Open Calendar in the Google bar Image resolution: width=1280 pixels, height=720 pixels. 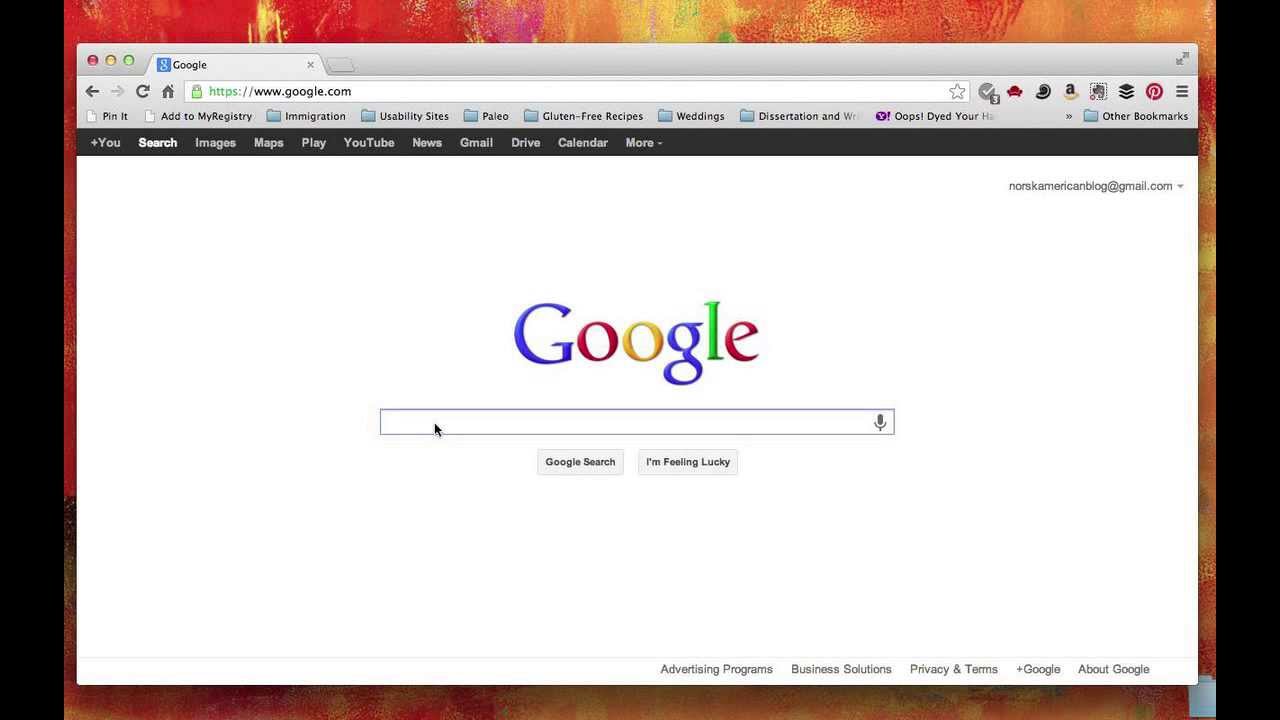click(583, 142)
